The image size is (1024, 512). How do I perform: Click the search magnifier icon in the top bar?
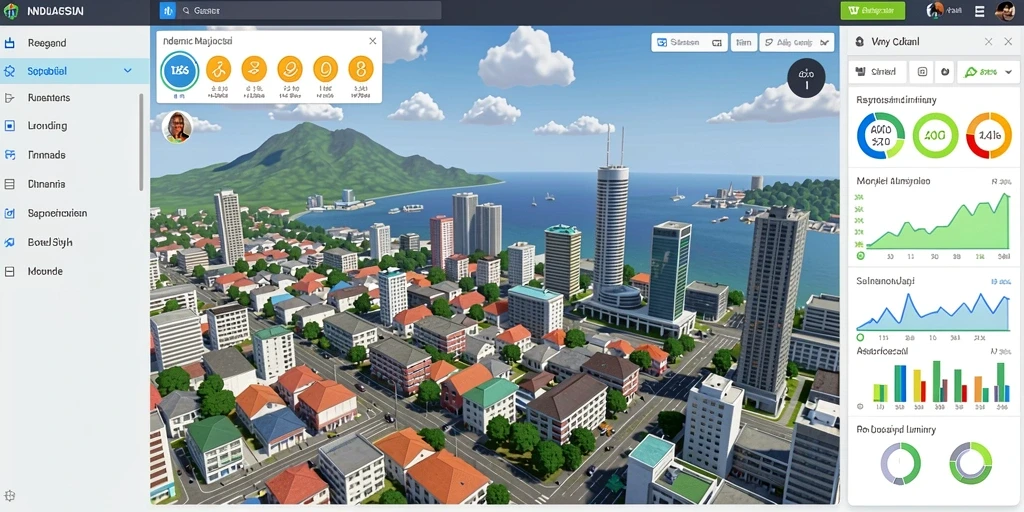click(x=186, y=10)
